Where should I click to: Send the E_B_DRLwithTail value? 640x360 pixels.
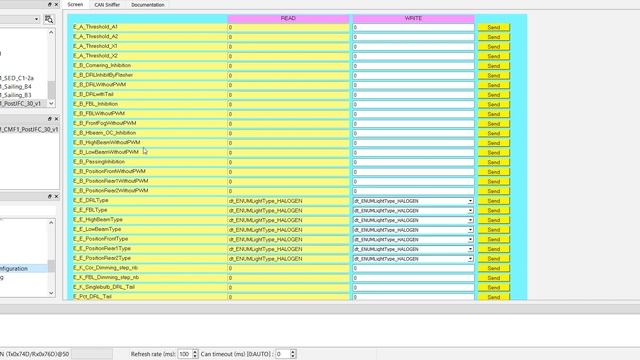(x=493, y=95)
